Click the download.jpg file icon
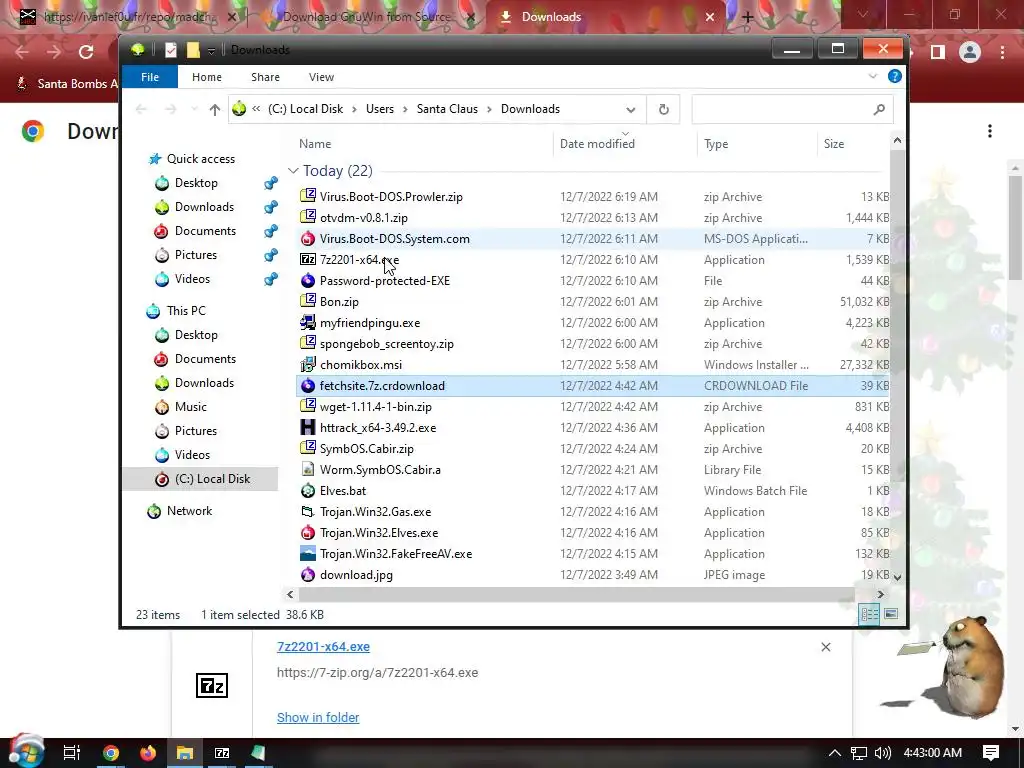 (x=308, y=574)
